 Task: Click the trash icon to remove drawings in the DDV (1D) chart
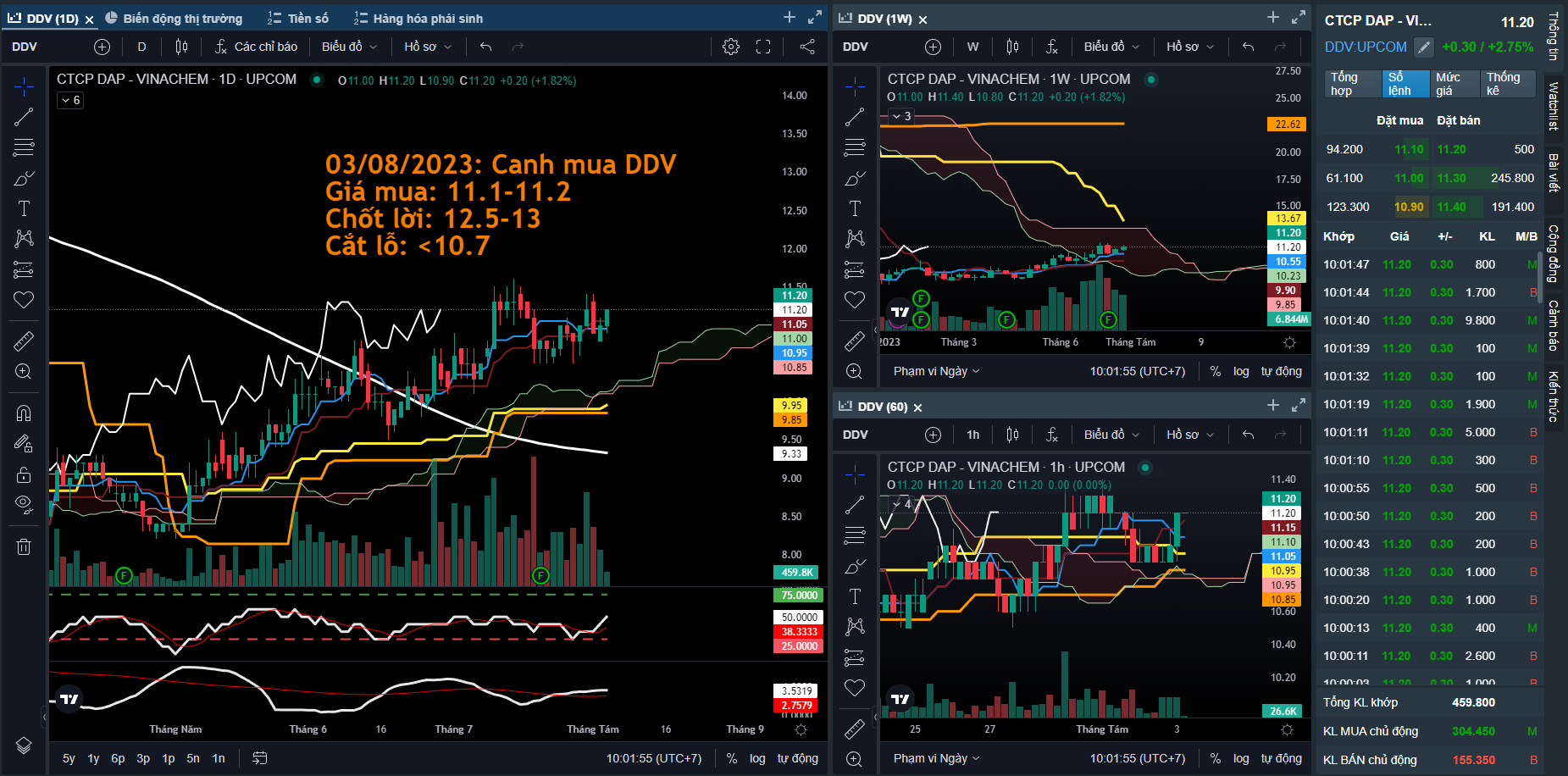point(24,546)
